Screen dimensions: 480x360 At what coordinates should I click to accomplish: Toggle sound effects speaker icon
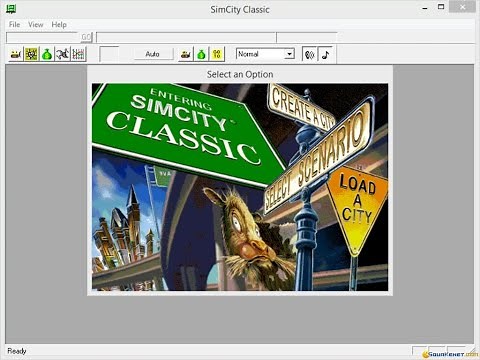point(310,54)
